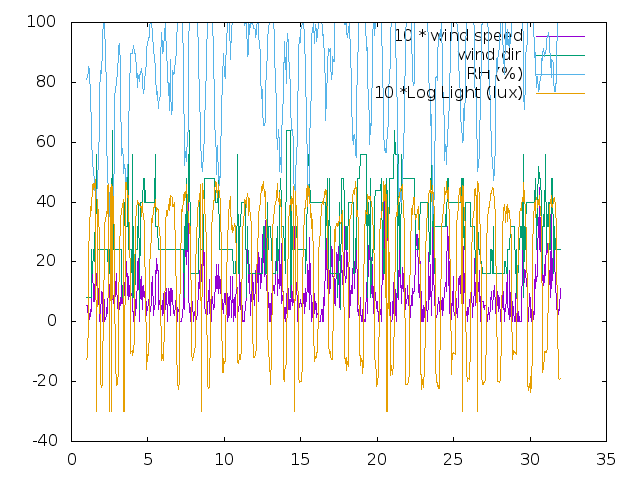Click the x-axis label 35
This screenshot has height=480, width=640.
(x=606, y=460)
